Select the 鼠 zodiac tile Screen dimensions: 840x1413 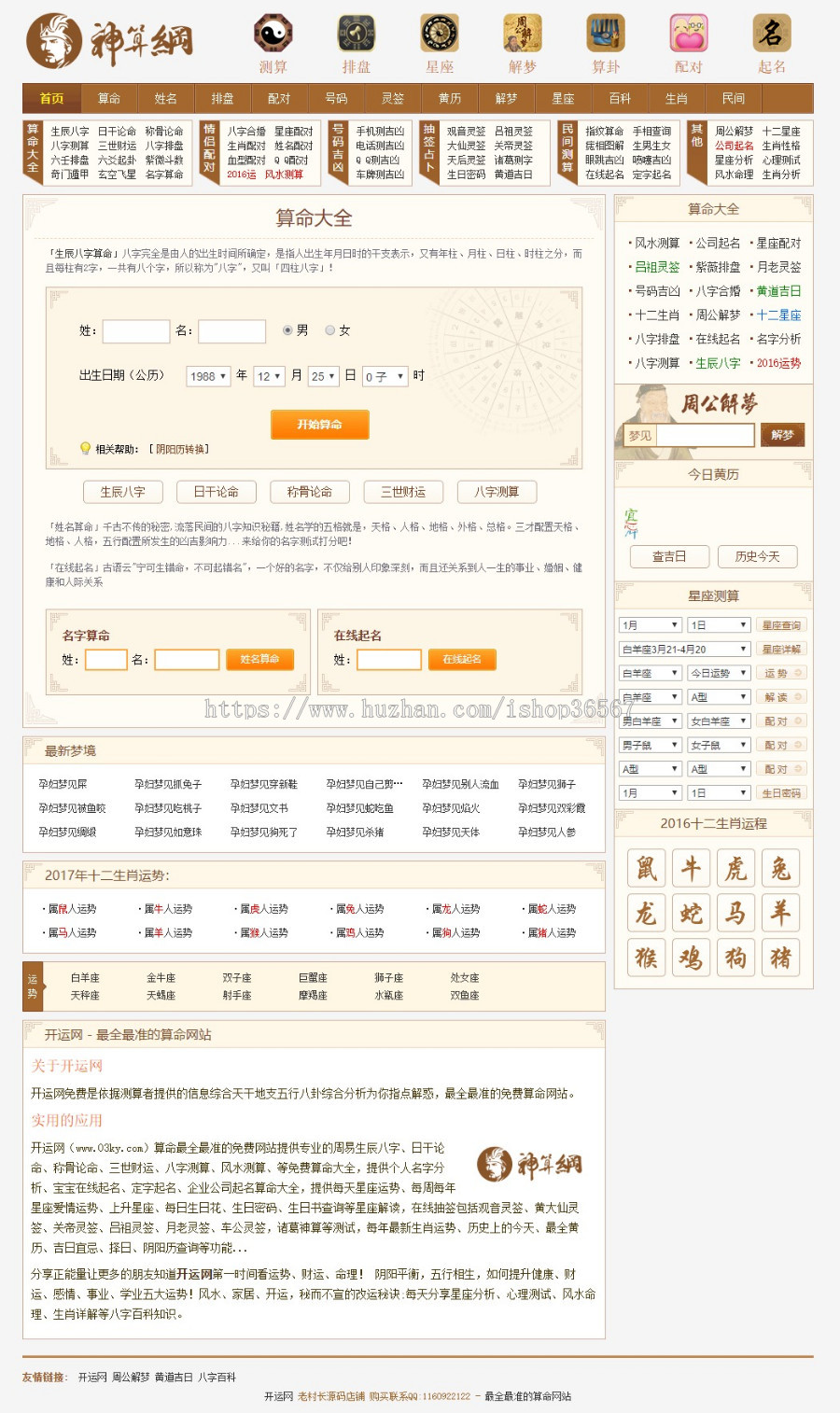point(646,869)
